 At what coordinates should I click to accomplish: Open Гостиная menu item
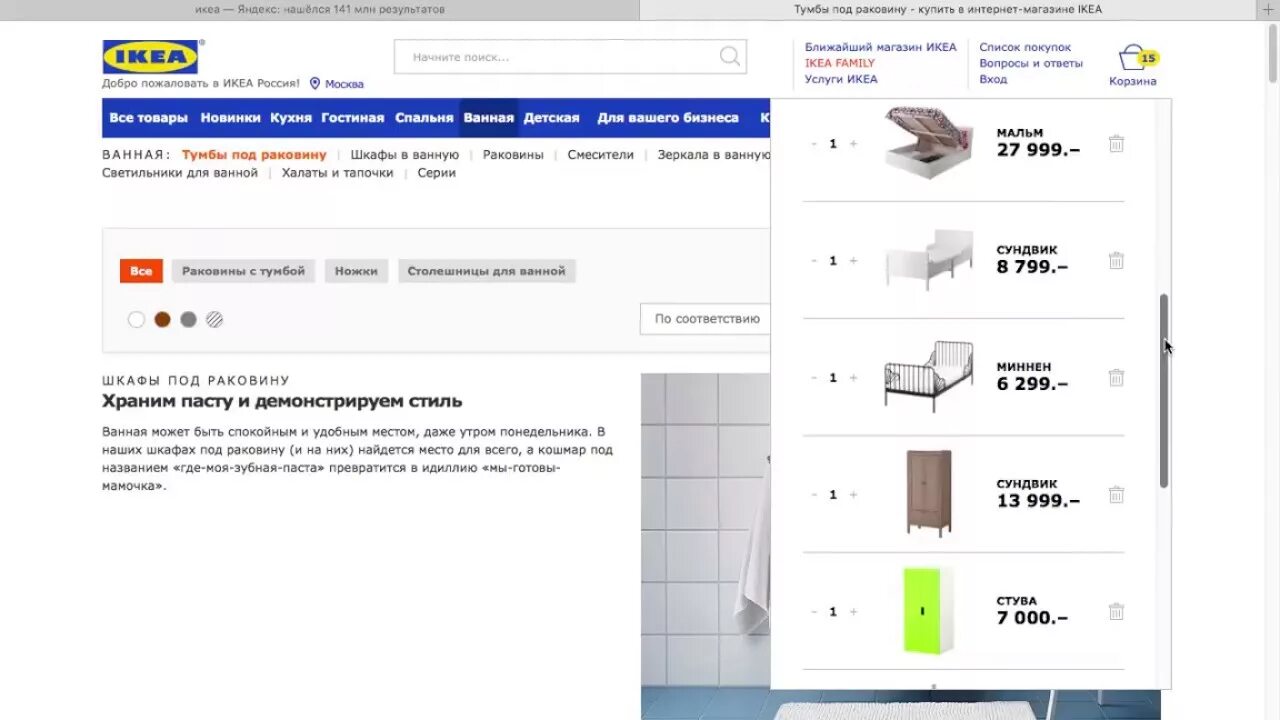point(352,118)
